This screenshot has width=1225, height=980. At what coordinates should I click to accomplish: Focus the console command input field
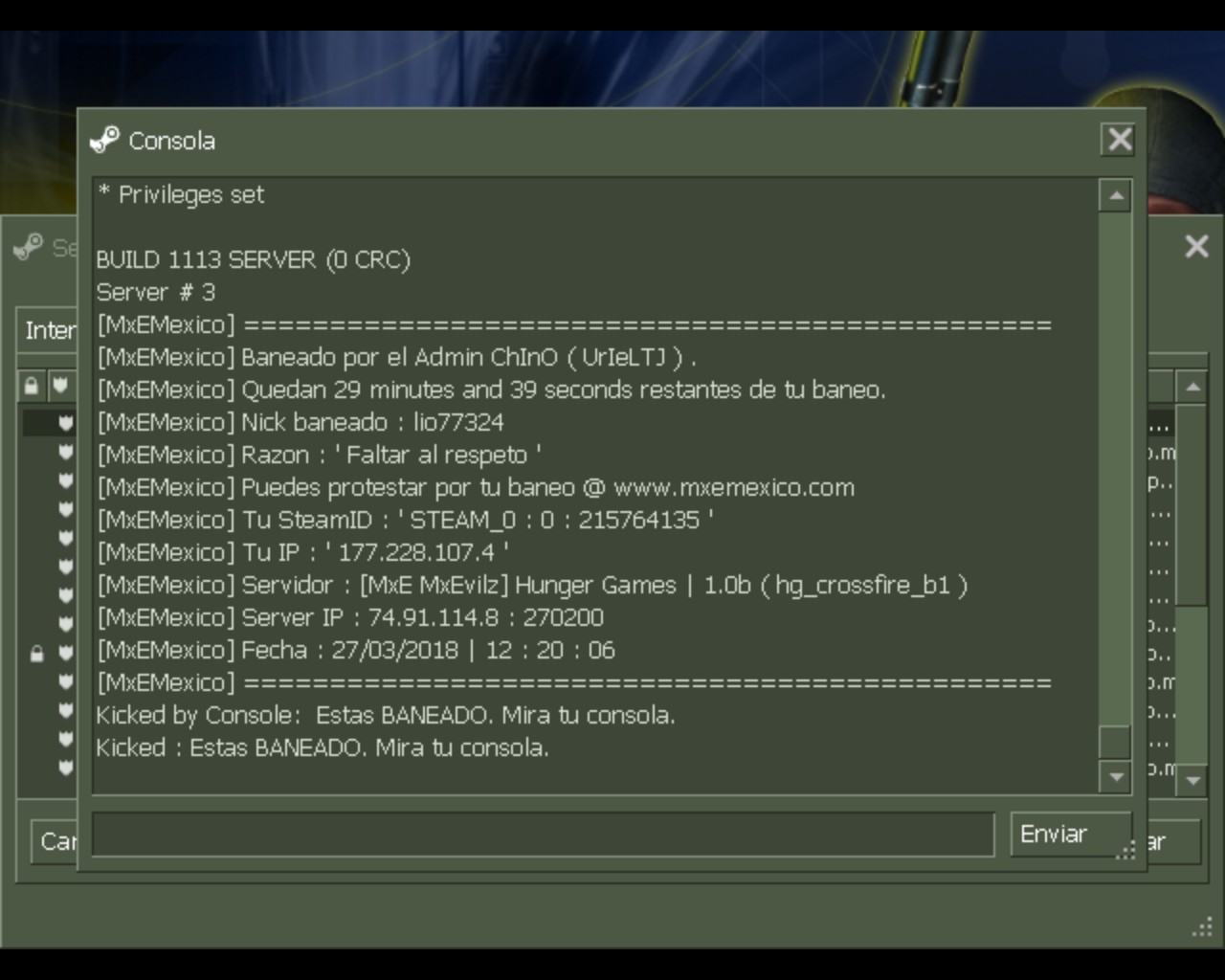click(x=543, y=835)
